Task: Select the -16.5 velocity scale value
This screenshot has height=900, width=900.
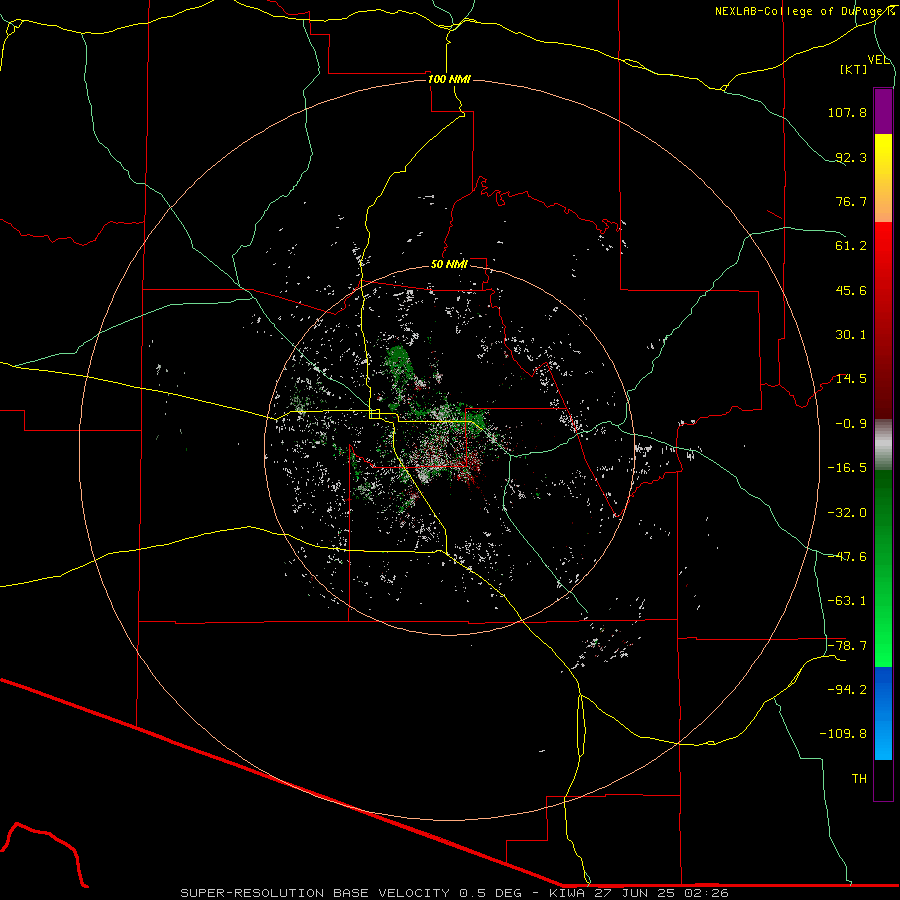Action: click(847, 468)
